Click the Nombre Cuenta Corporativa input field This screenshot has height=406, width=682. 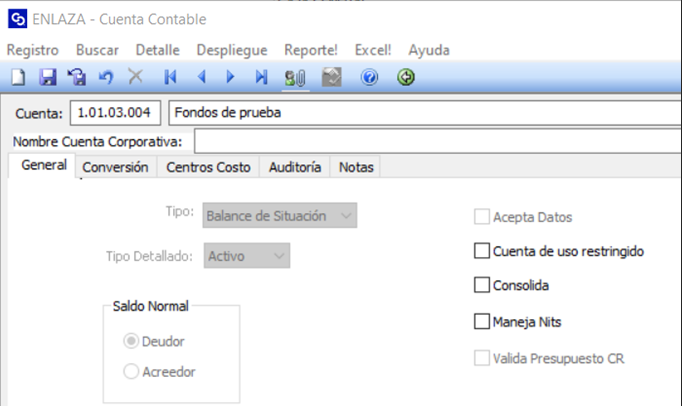click(x=438, y=141)
